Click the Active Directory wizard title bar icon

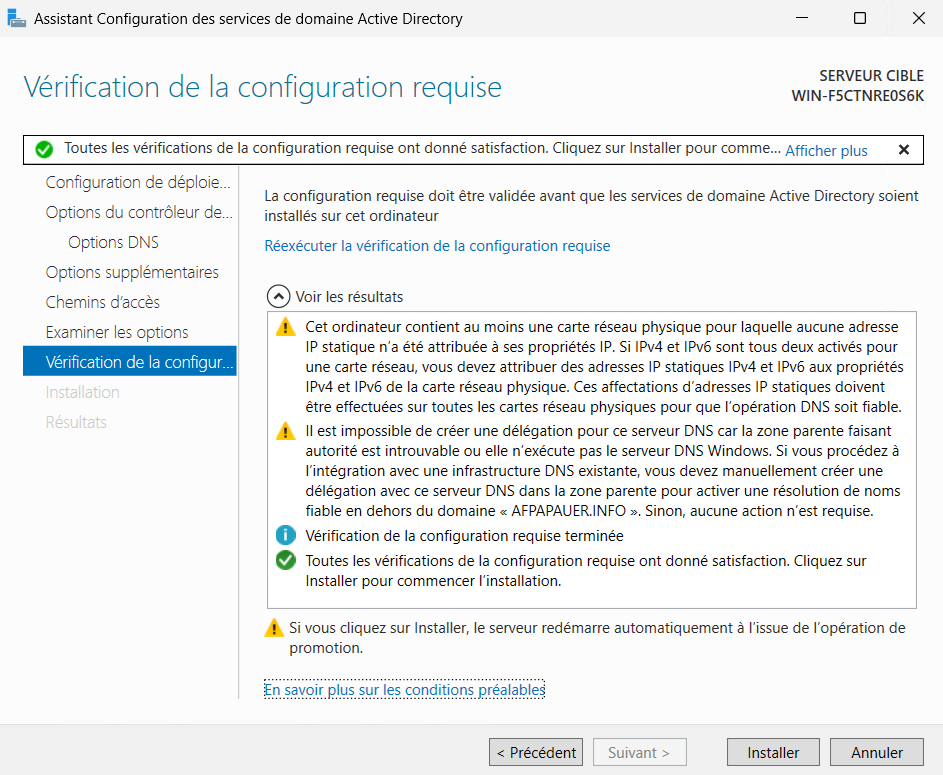point(17,19)
